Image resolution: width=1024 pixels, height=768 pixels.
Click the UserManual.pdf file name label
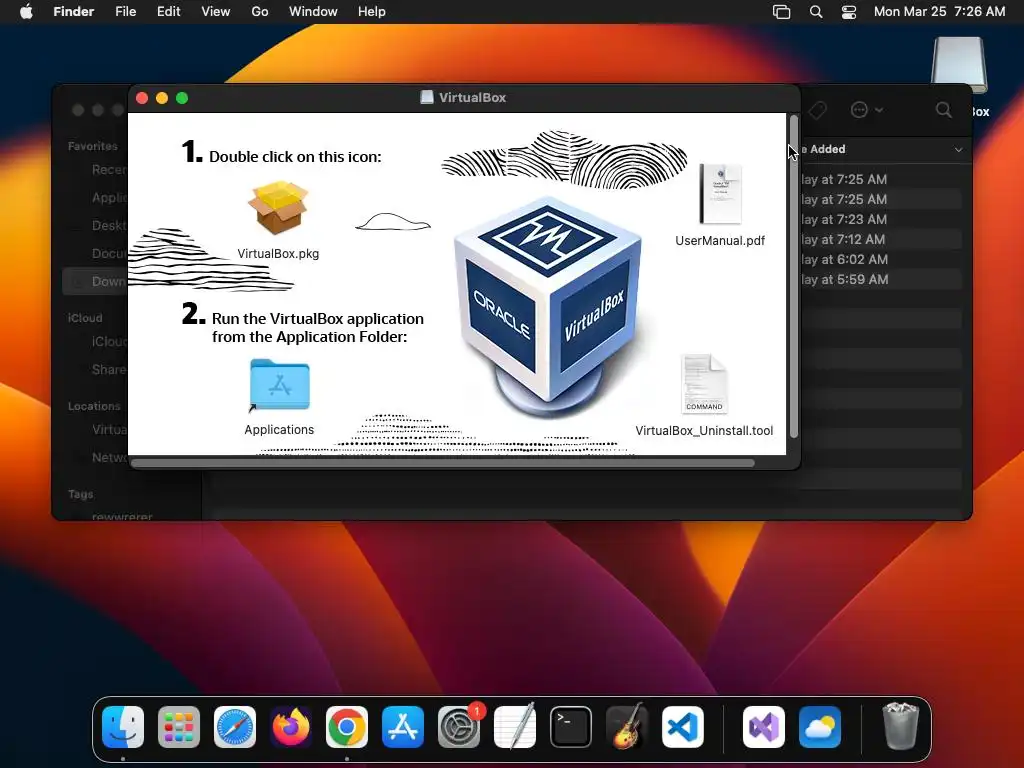[x=720, y=241]
